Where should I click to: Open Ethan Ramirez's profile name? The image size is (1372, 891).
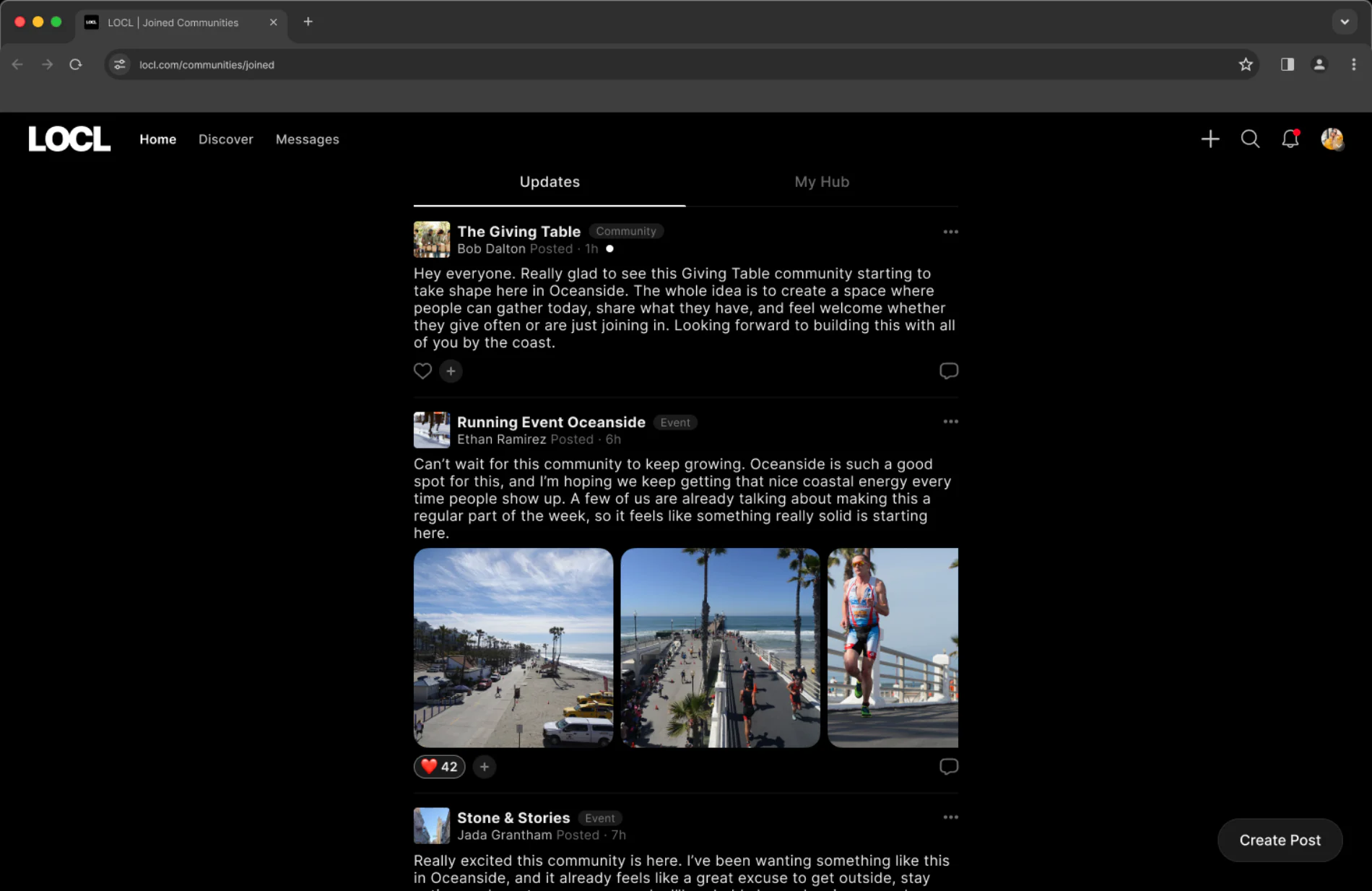[501, 439]
